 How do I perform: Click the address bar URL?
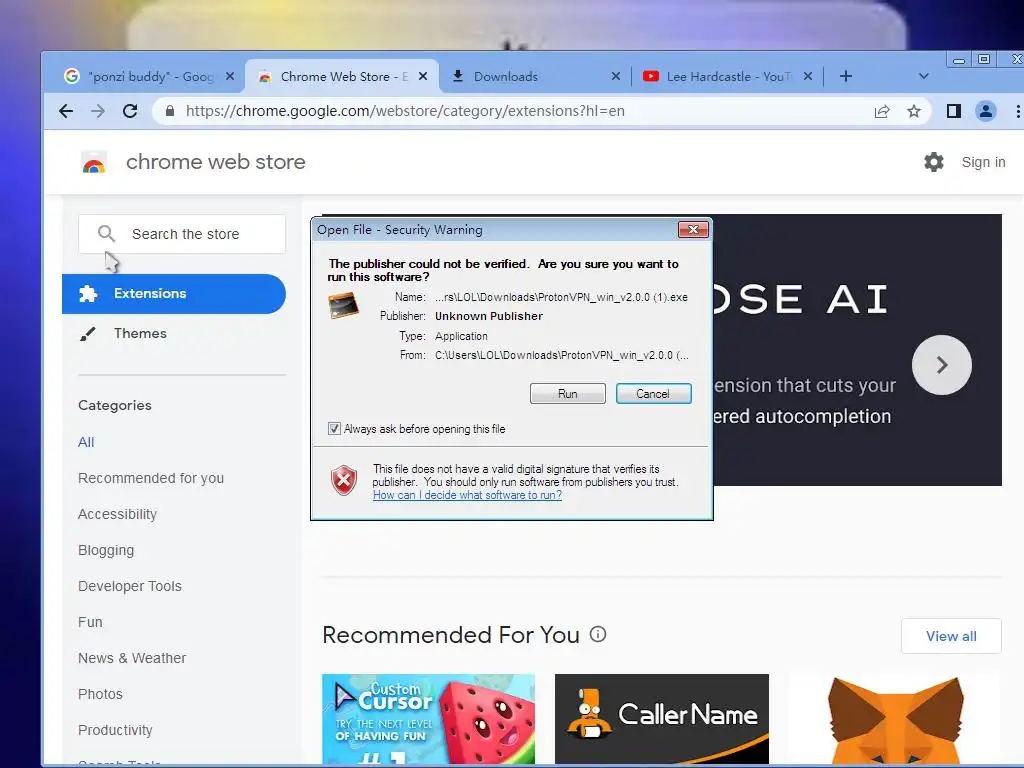pyautogui.click(x=405, y=111)
